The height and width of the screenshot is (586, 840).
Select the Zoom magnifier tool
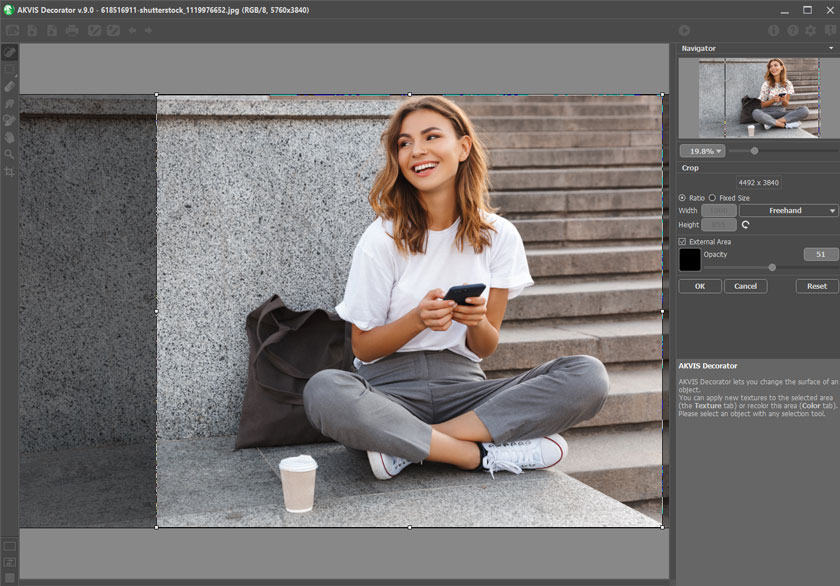(x=10, y=154)
